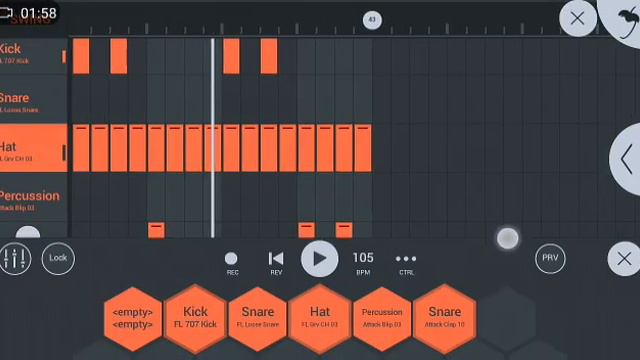Select the Kick channel row
Image resolution: width=640 pixels, height=360 pixels.
(x=33, y=56)
